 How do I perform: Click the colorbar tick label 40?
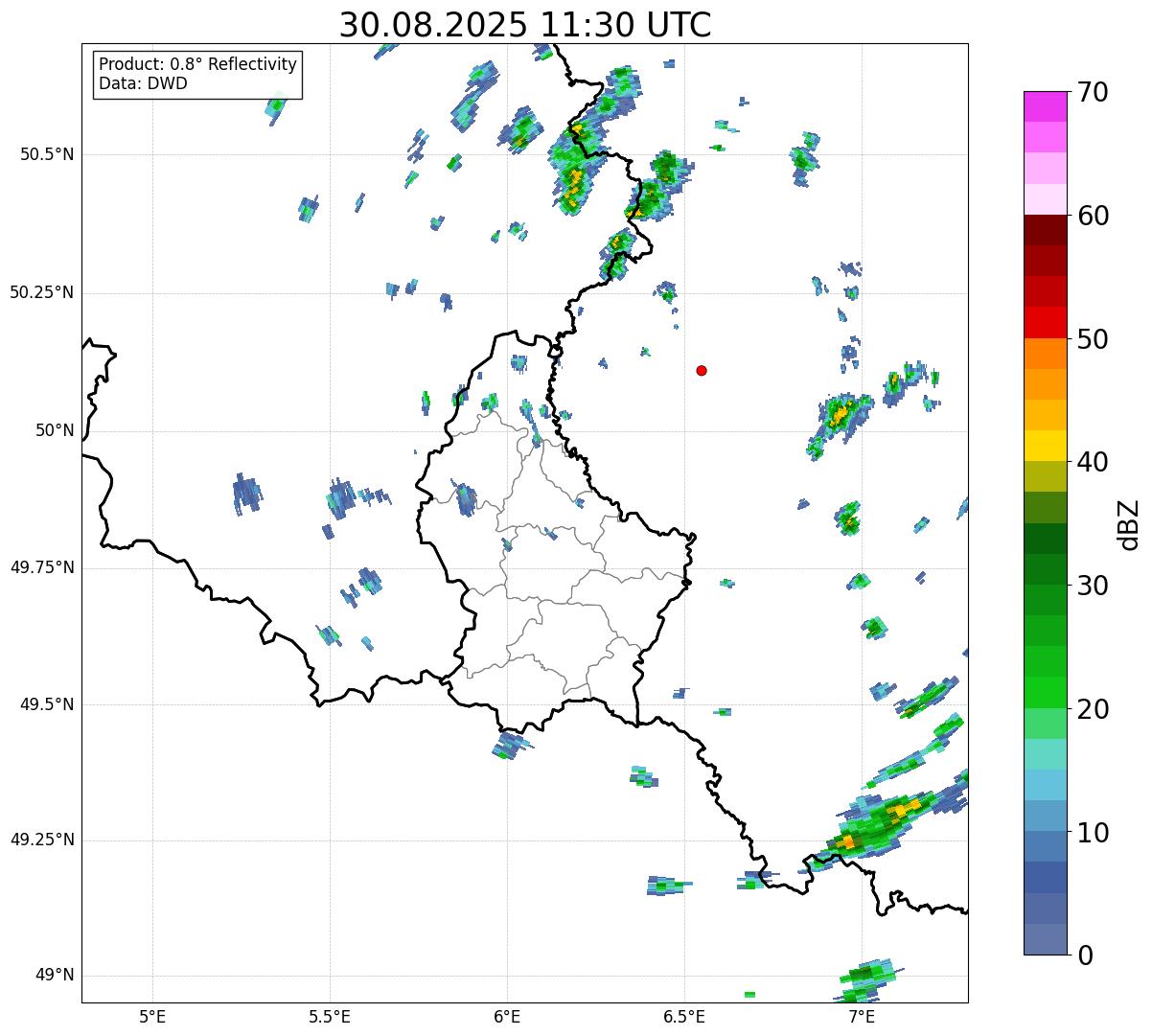point(1093,462)
